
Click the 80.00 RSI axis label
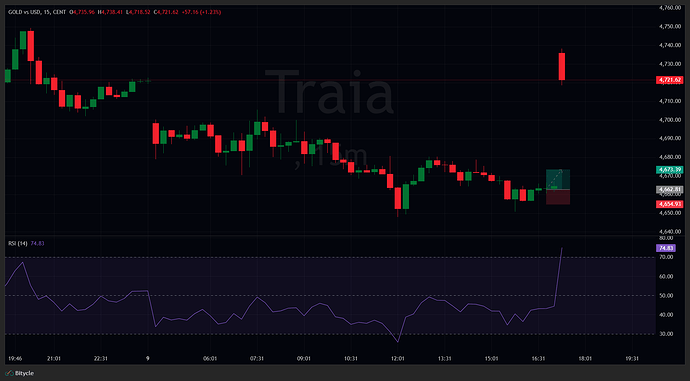tap(667, 238)
